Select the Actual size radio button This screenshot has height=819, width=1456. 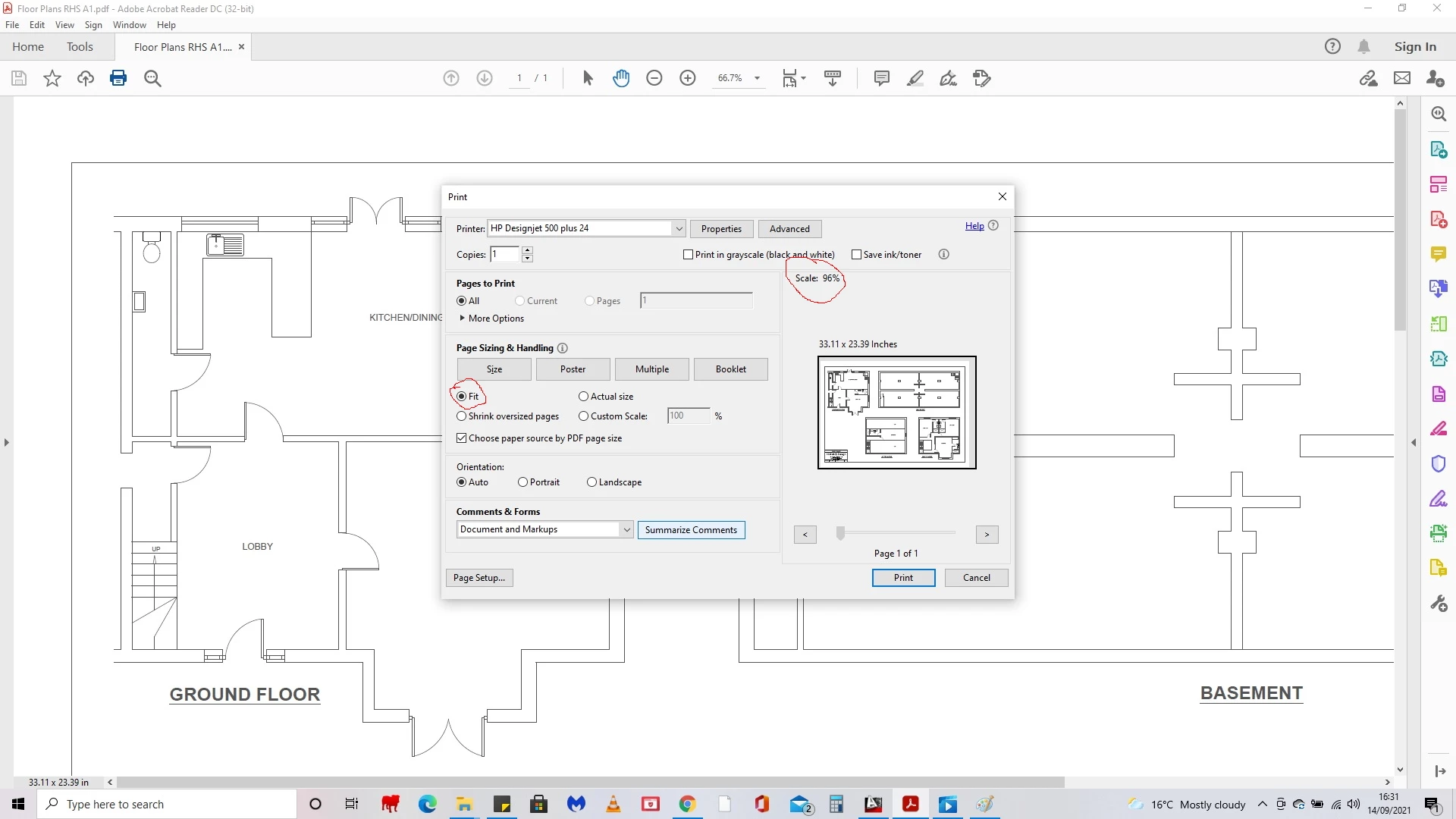[583, 397]
